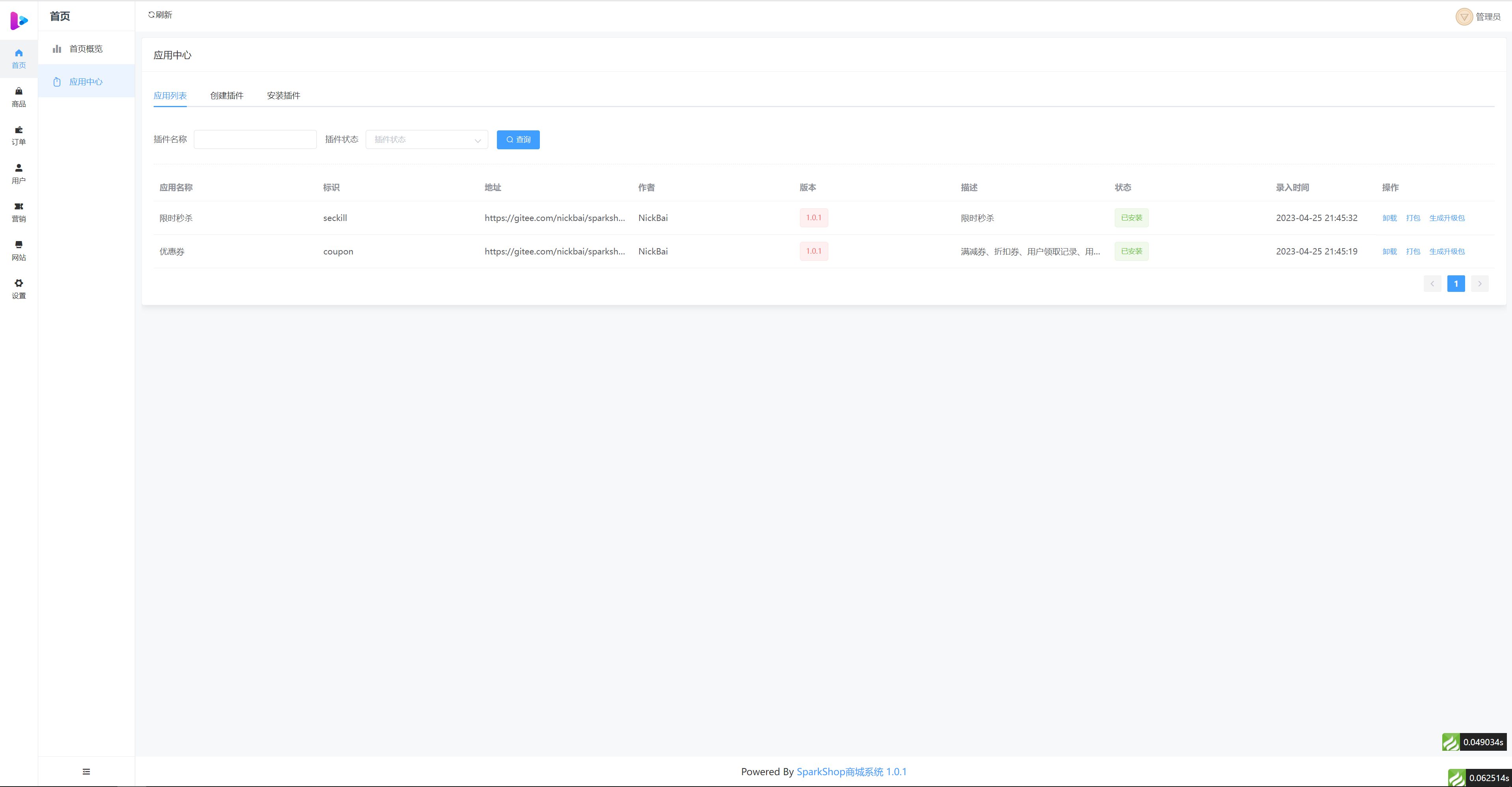Screen dimensions: 1512x787
Task: Click the 管理员 avatar icon
Action: pos(1464,17)
